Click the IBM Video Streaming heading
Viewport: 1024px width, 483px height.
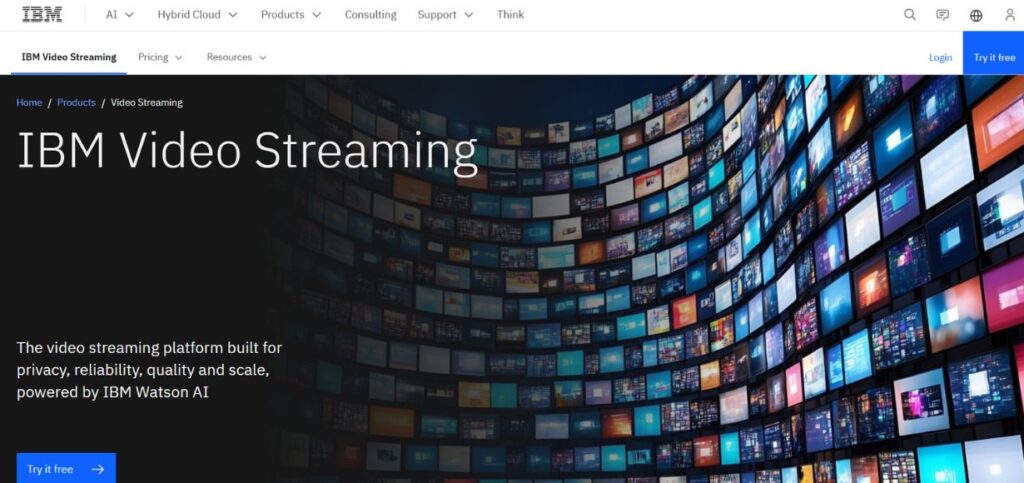247,151
